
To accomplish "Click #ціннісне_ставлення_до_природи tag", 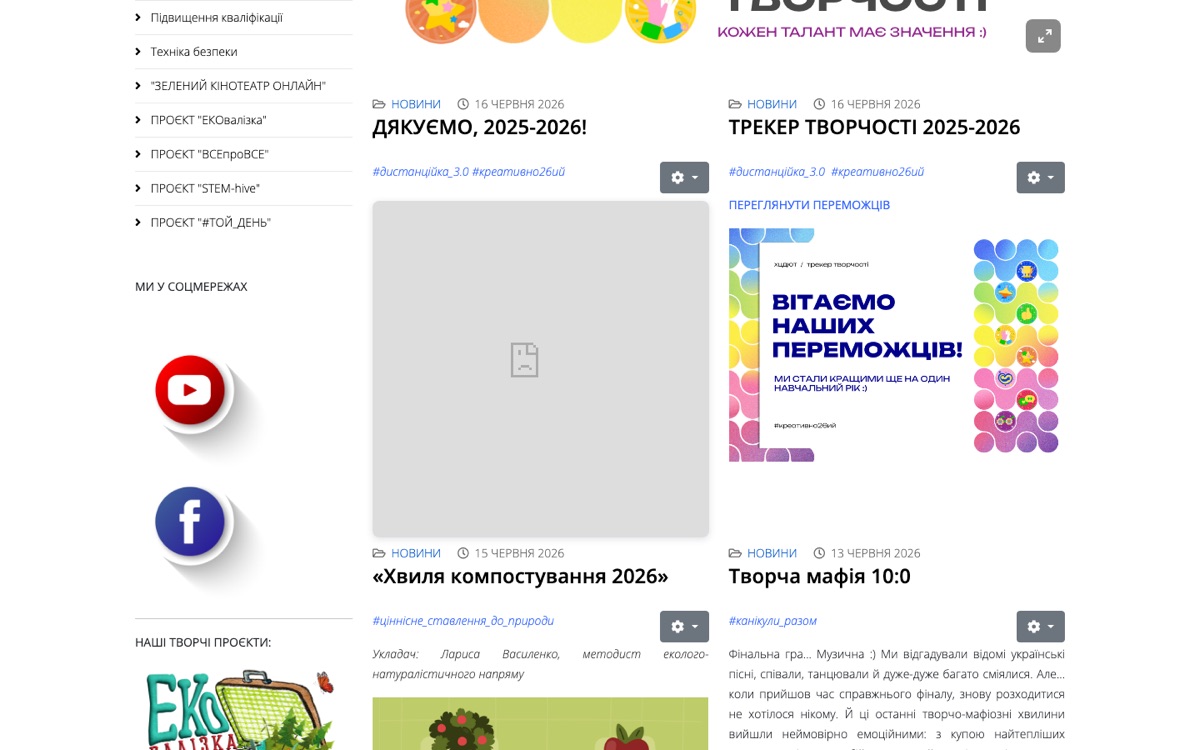I will tap(463, 620).
